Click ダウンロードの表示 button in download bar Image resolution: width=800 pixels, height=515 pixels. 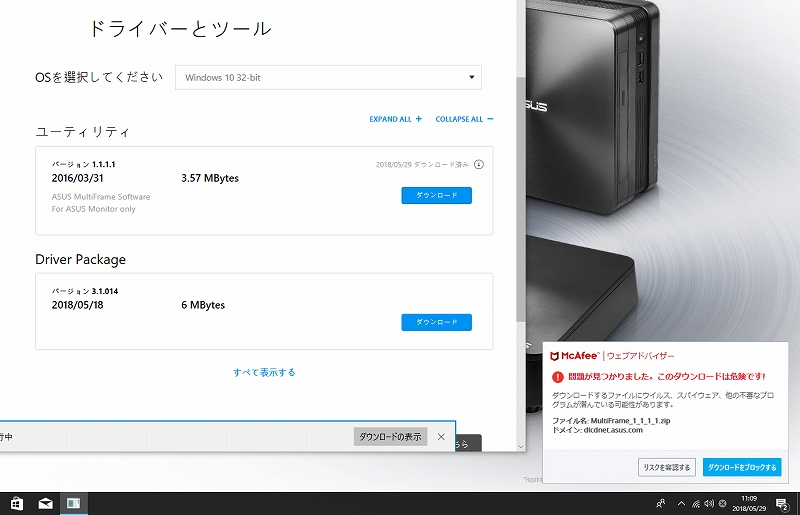[390, 437]
